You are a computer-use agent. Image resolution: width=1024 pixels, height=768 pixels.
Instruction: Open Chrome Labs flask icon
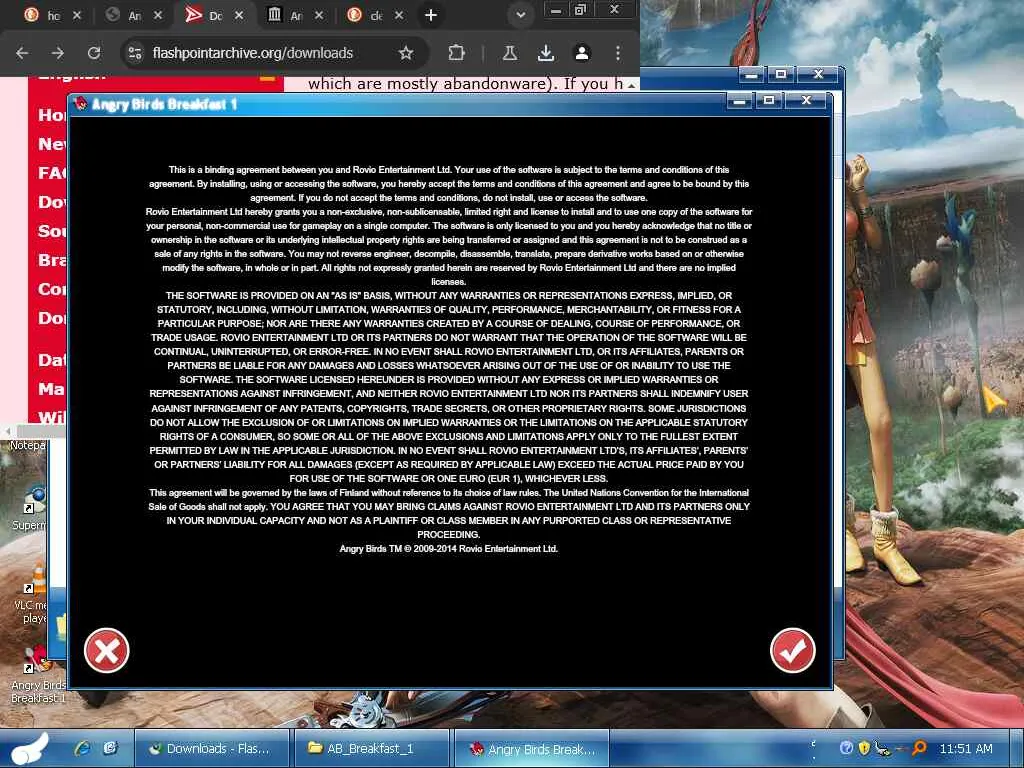[510, 53]
